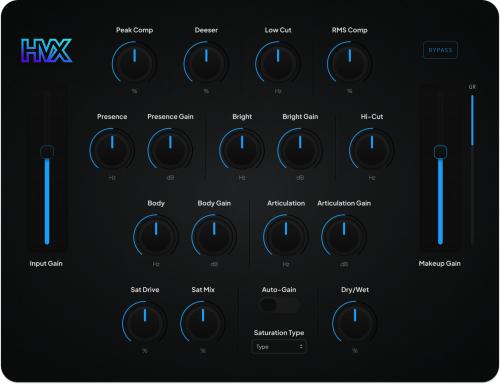Click the Low Cut Hz value field
This screenshot has height=384, width=500.
(x=278, y=91)
